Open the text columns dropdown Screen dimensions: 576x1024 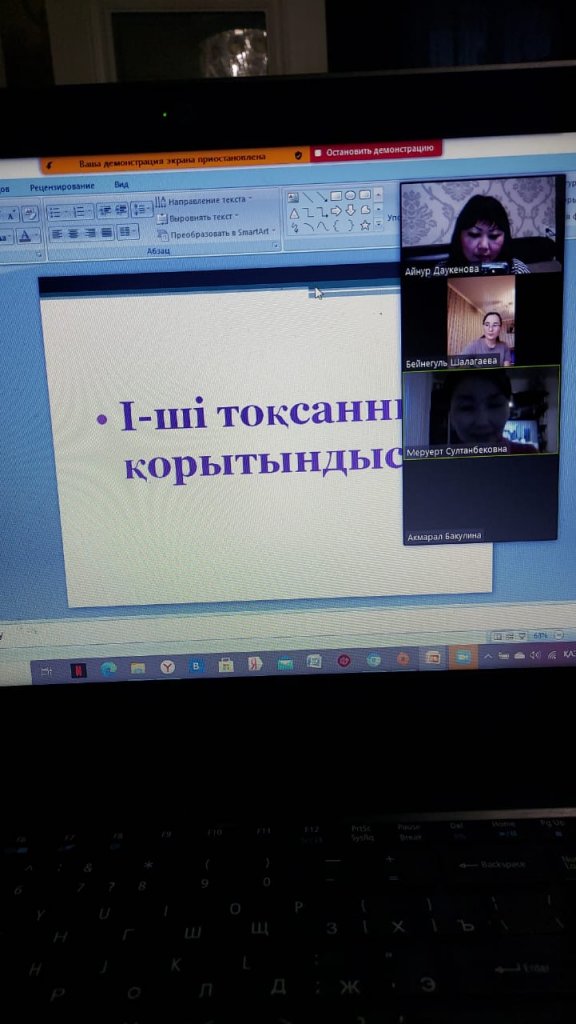[x=127, y=231]
